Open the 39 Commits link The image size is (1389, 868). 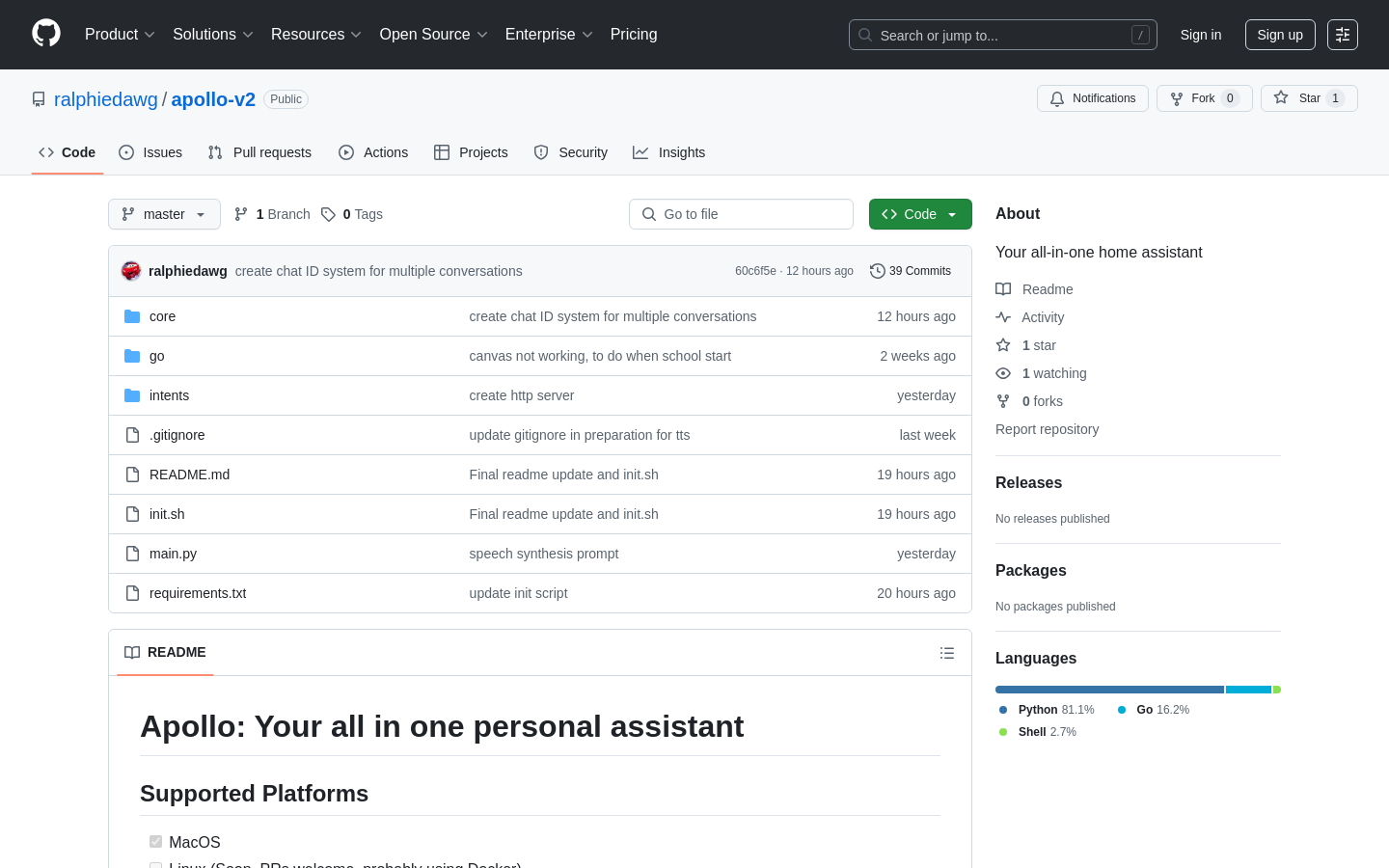(x=911, y=271)
